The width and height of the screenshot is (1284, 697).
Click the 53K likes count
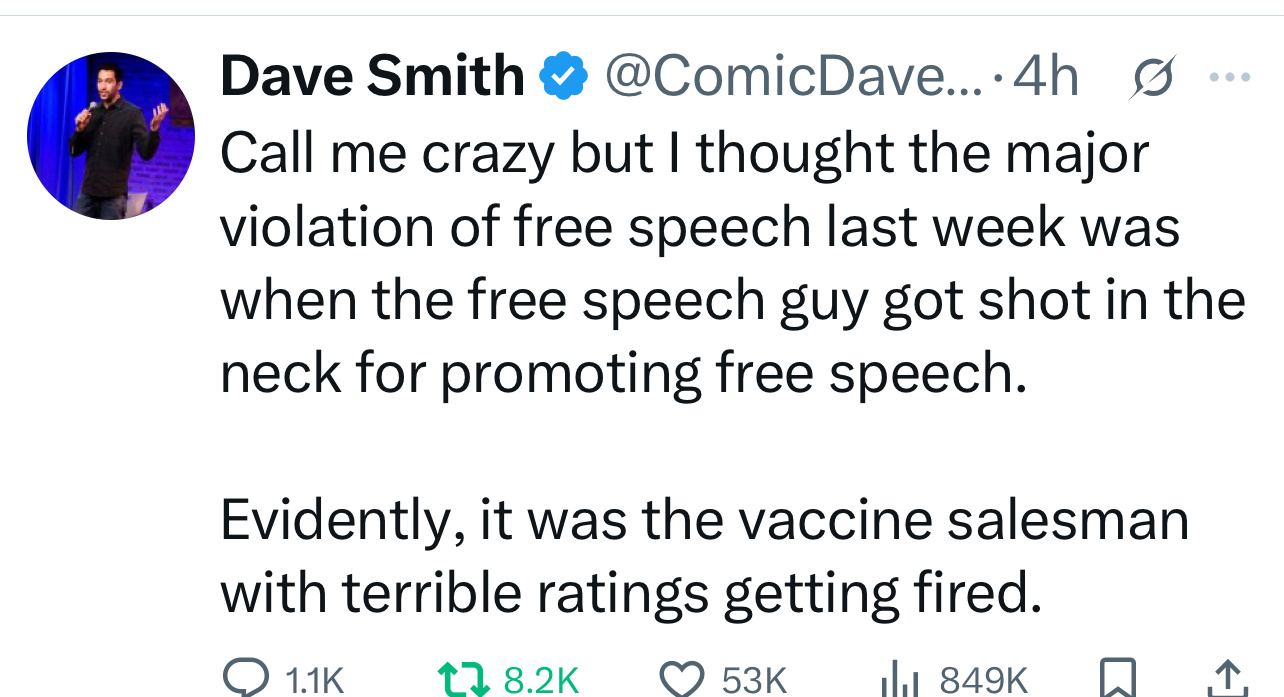754,681
